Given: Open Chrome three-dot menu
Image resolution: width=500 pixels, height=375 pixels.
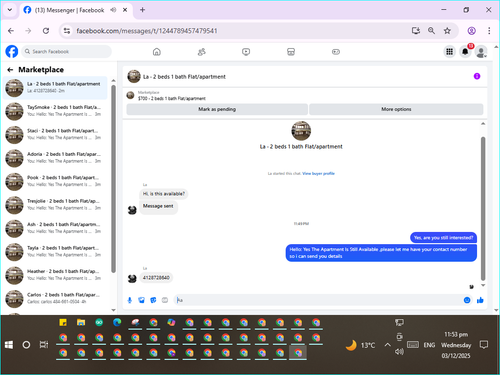Looking at the screenshot, I should click(x=489, y=31).
